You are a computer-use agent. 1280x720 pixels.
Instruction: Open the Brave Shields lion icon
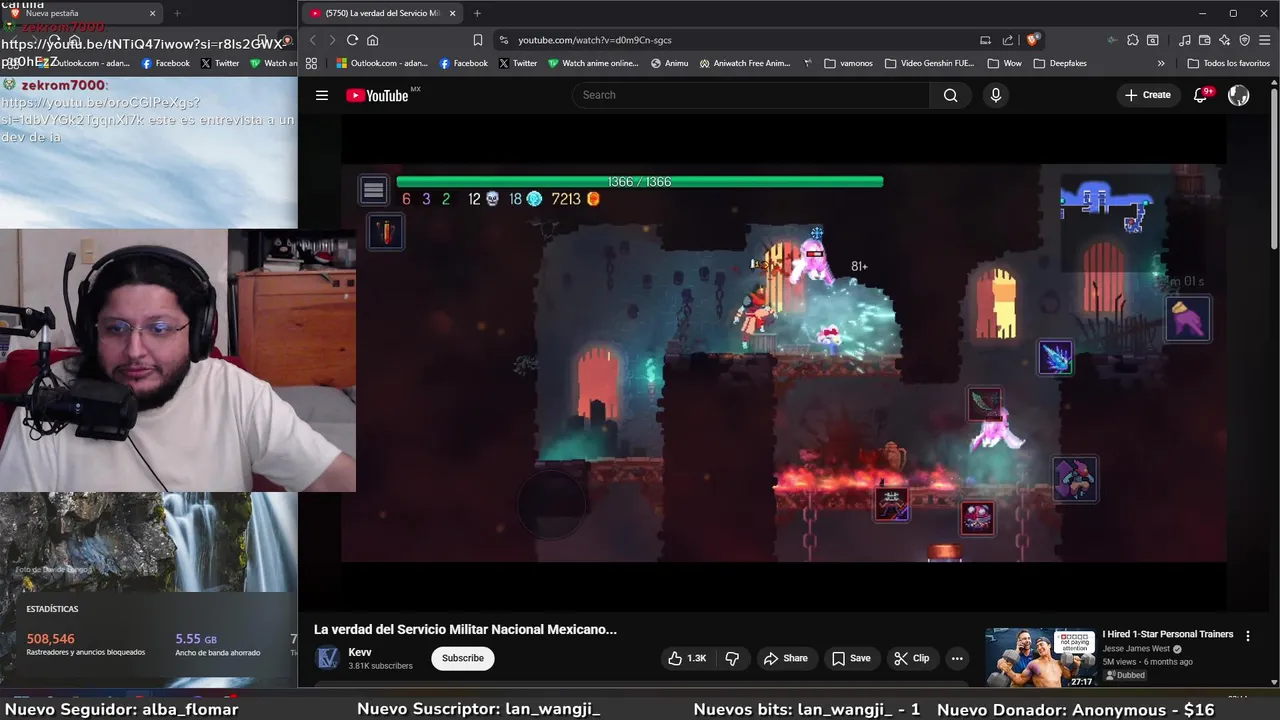[x=1033, y=40]
